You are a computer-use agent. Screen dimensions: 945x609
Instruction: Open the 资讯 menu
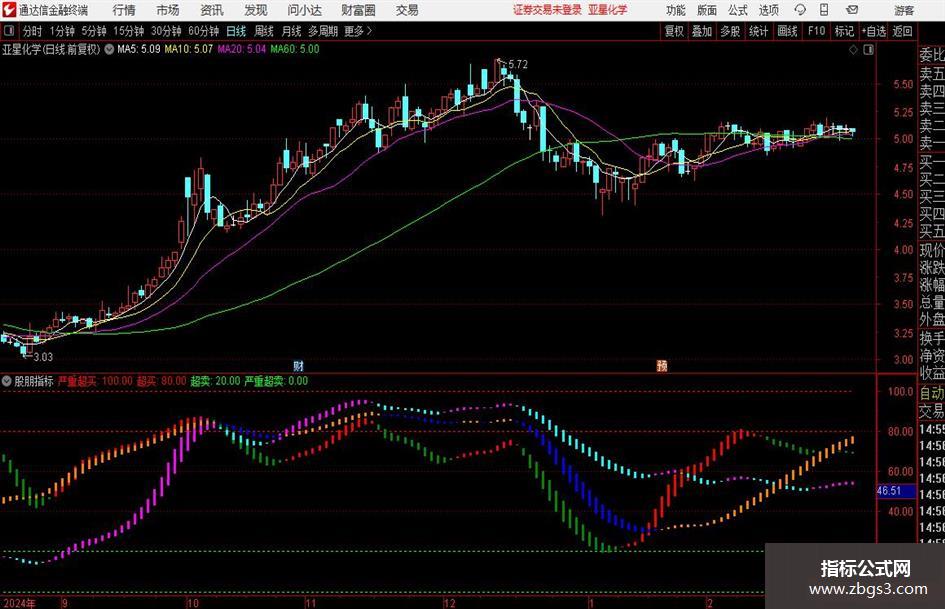(212, 10)
